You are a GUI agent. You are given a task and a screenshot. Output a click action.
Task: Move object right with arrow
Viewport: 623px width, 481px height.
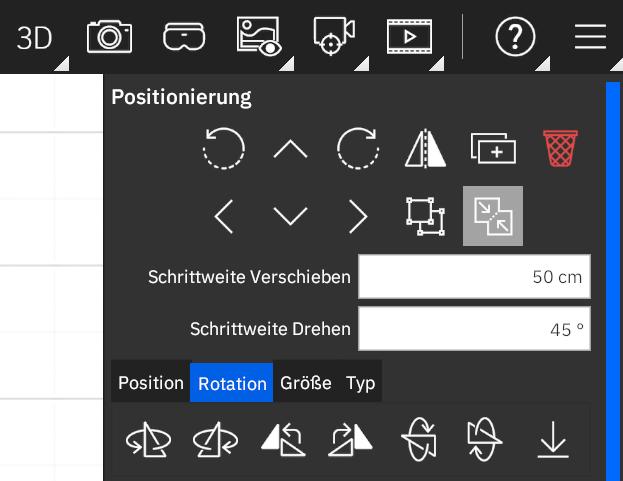(x=358, y=216)
